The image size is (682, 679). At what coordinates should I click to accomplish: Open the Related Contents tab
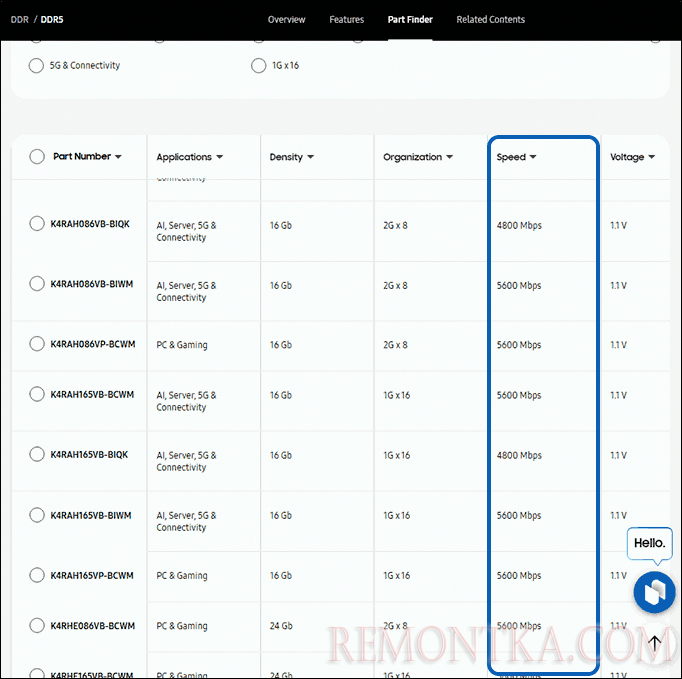[x=490, y=20]
